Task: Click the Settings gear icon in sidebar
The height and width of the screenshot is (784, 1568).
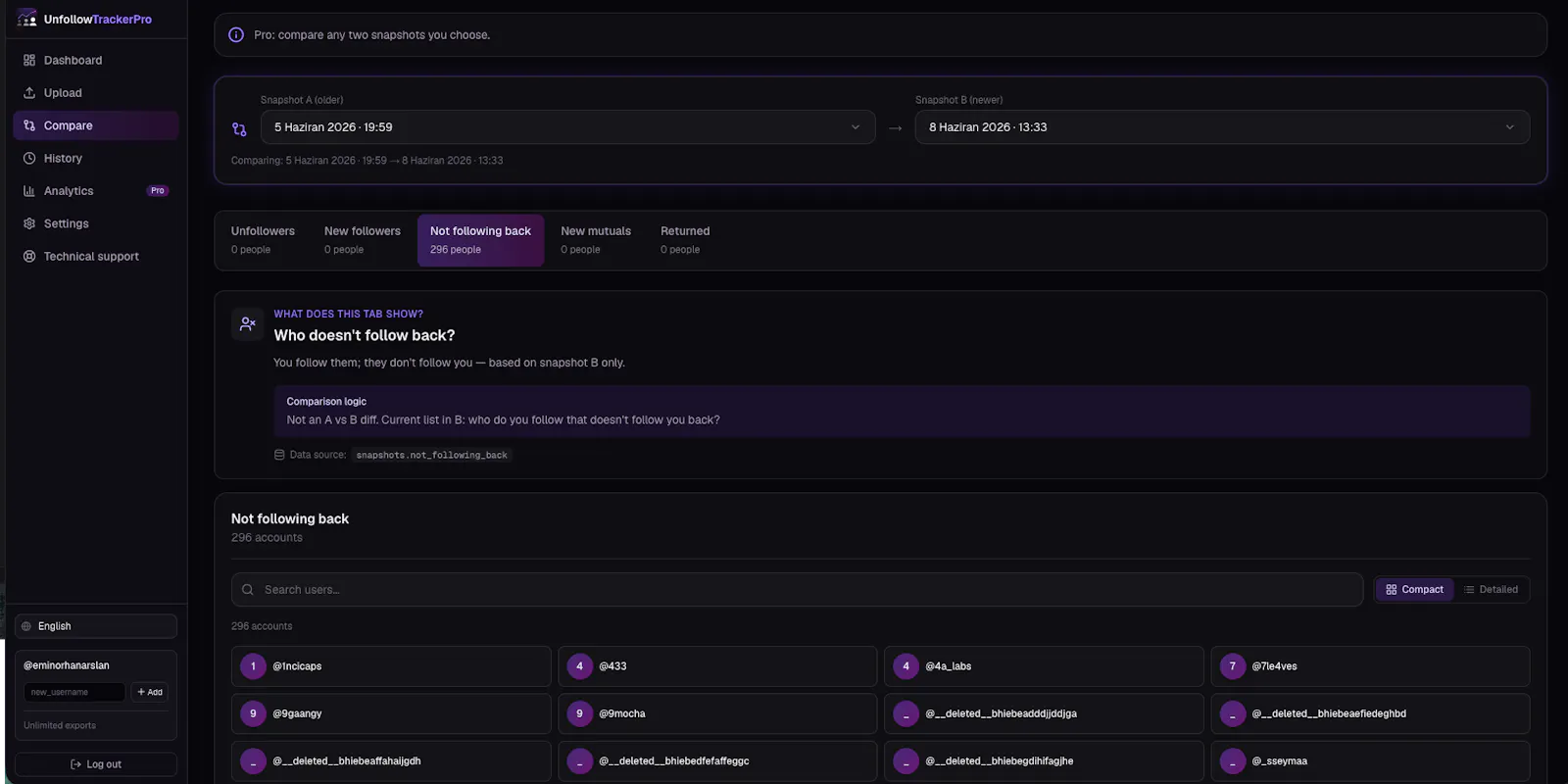Action: (29, 223)
